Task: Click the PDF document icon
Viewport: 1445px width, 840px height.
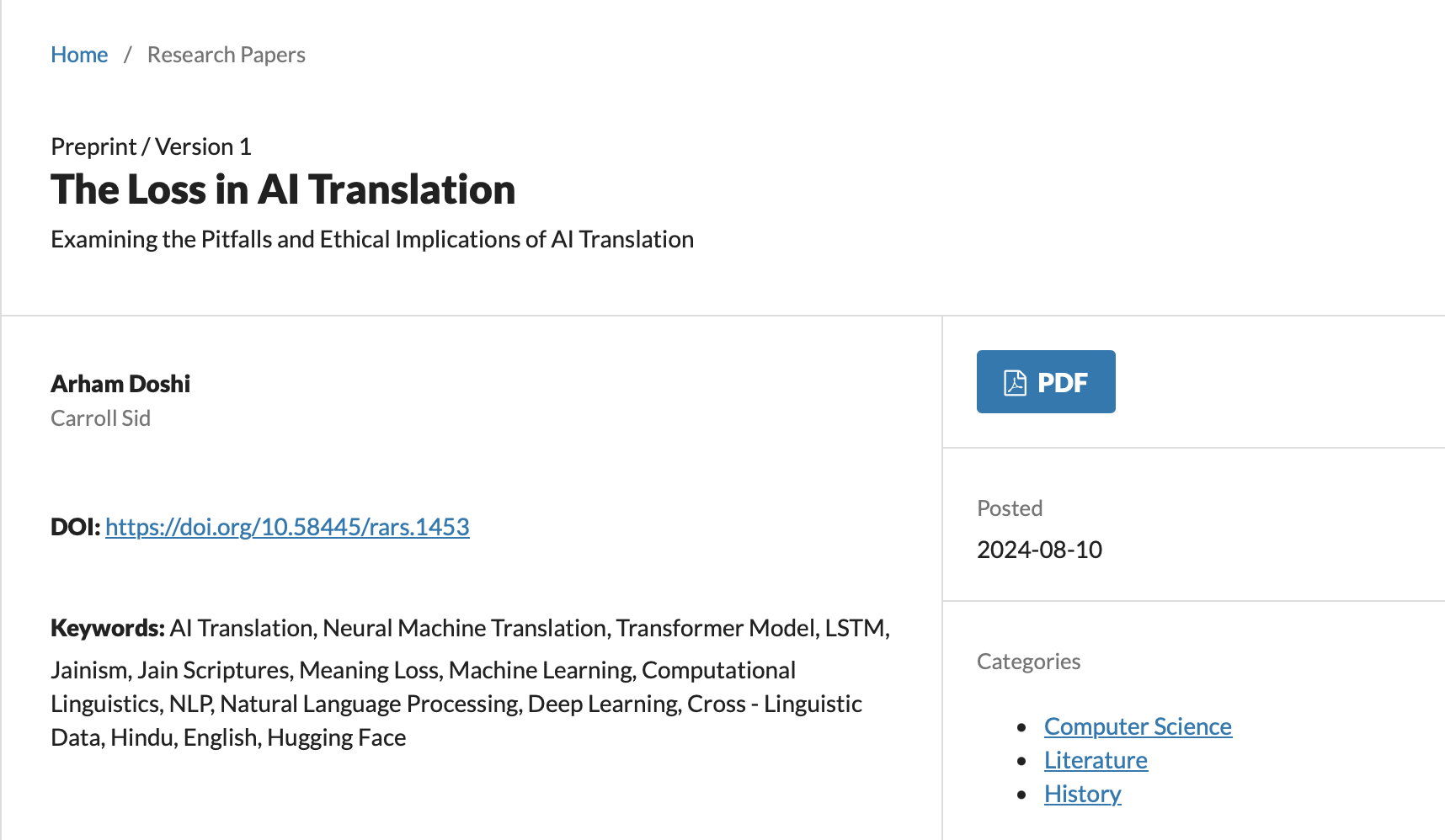Action: point(1015,383)
